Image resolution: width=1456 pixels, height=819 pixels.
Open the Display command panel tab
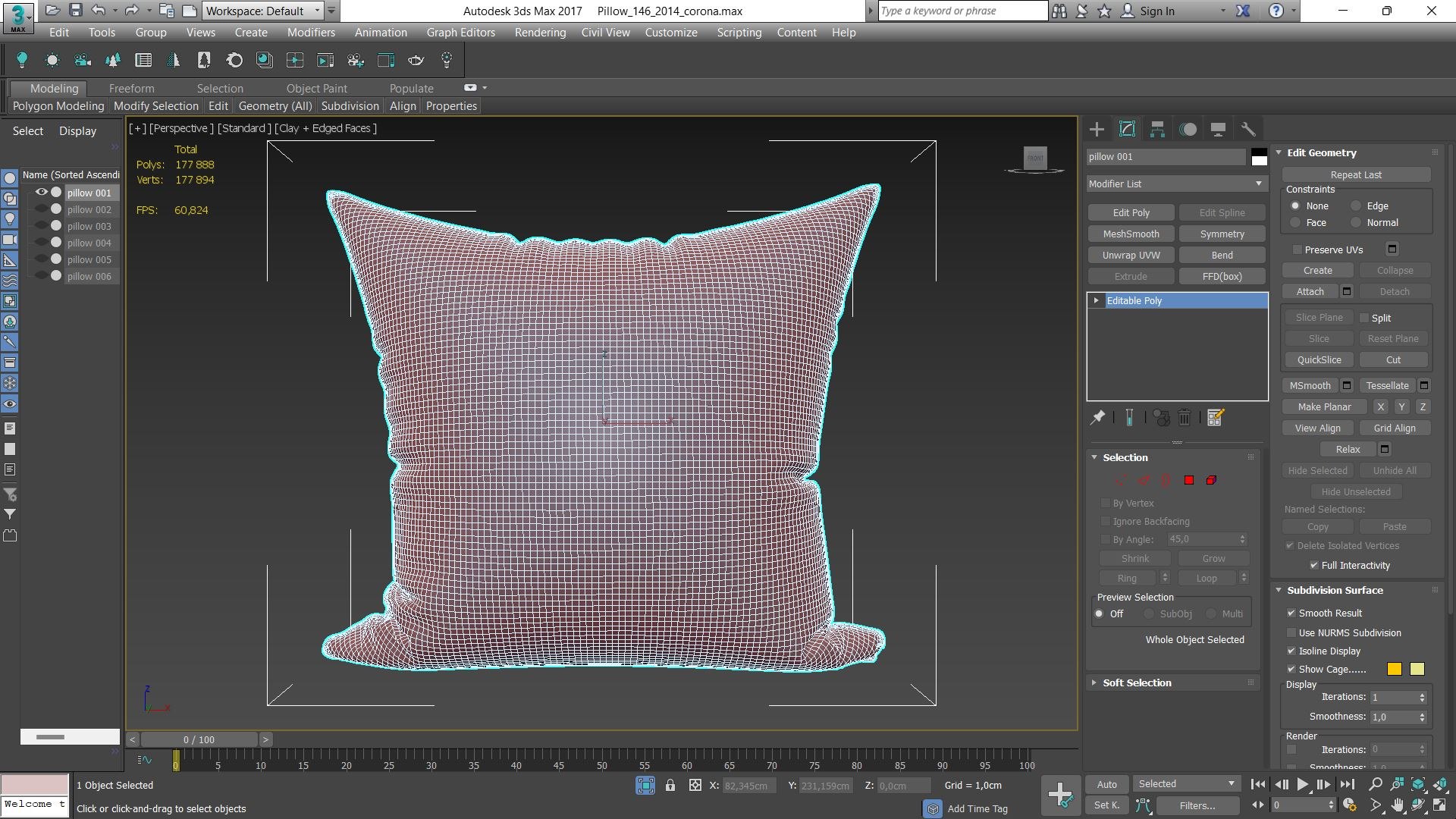pyautogui.click(x=1218, y=129)
